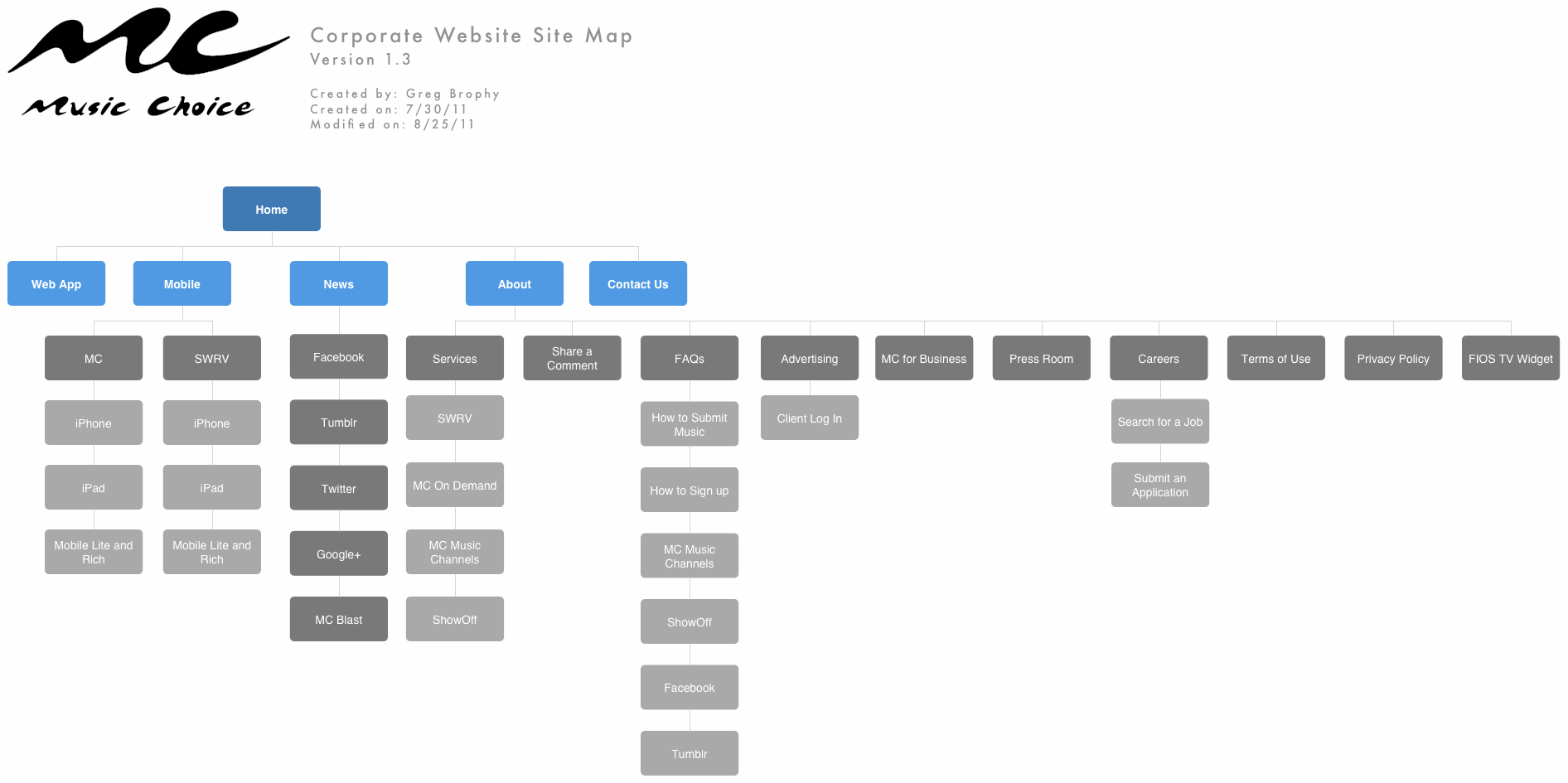Click the iPad box in Mobile's SWRV column
The width and height of the screenshot is (1568, 783).
(x=212, y=487)
